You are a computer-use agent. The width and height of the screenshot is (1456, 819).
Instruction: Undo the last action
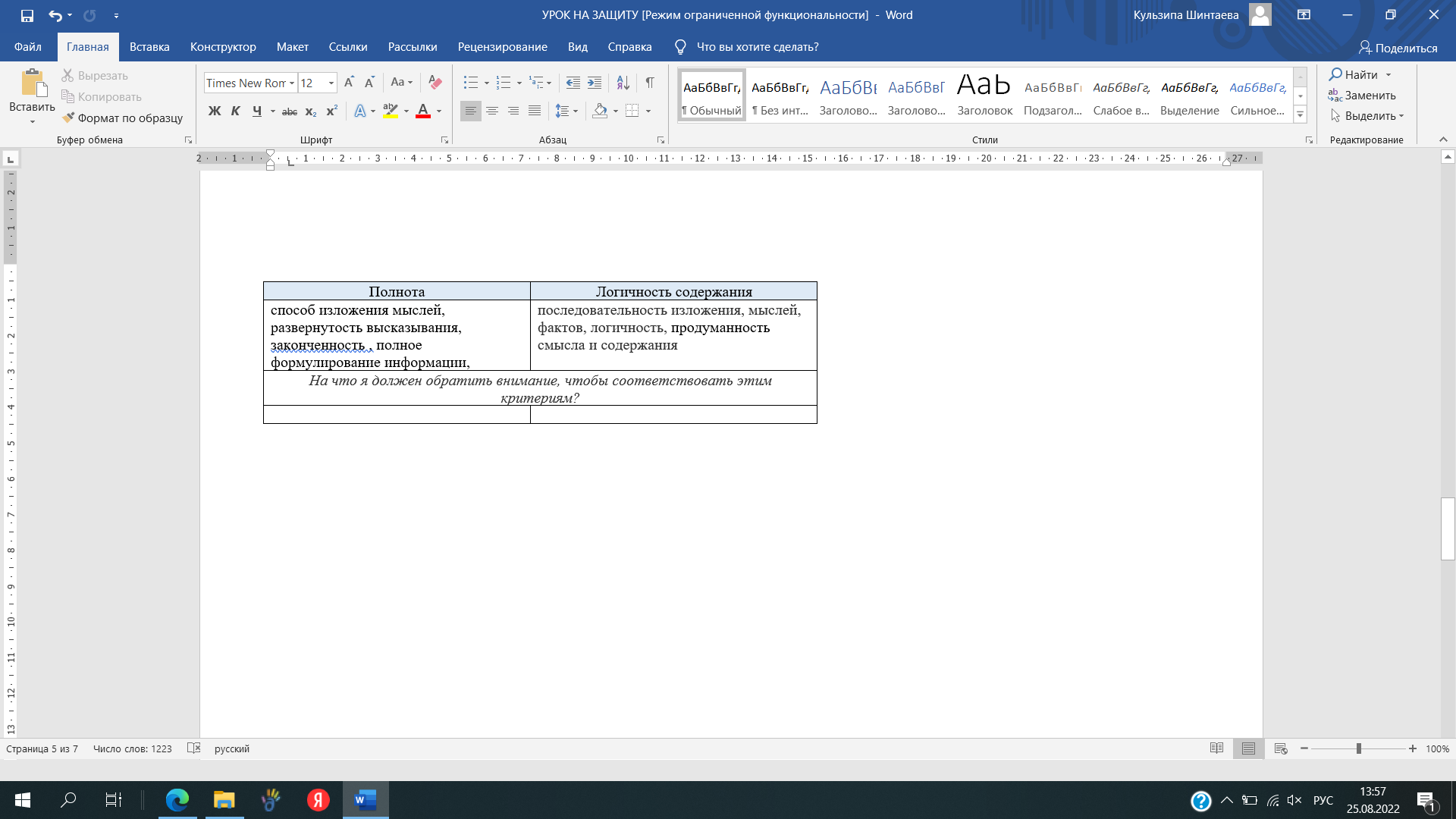click(55, 15)
